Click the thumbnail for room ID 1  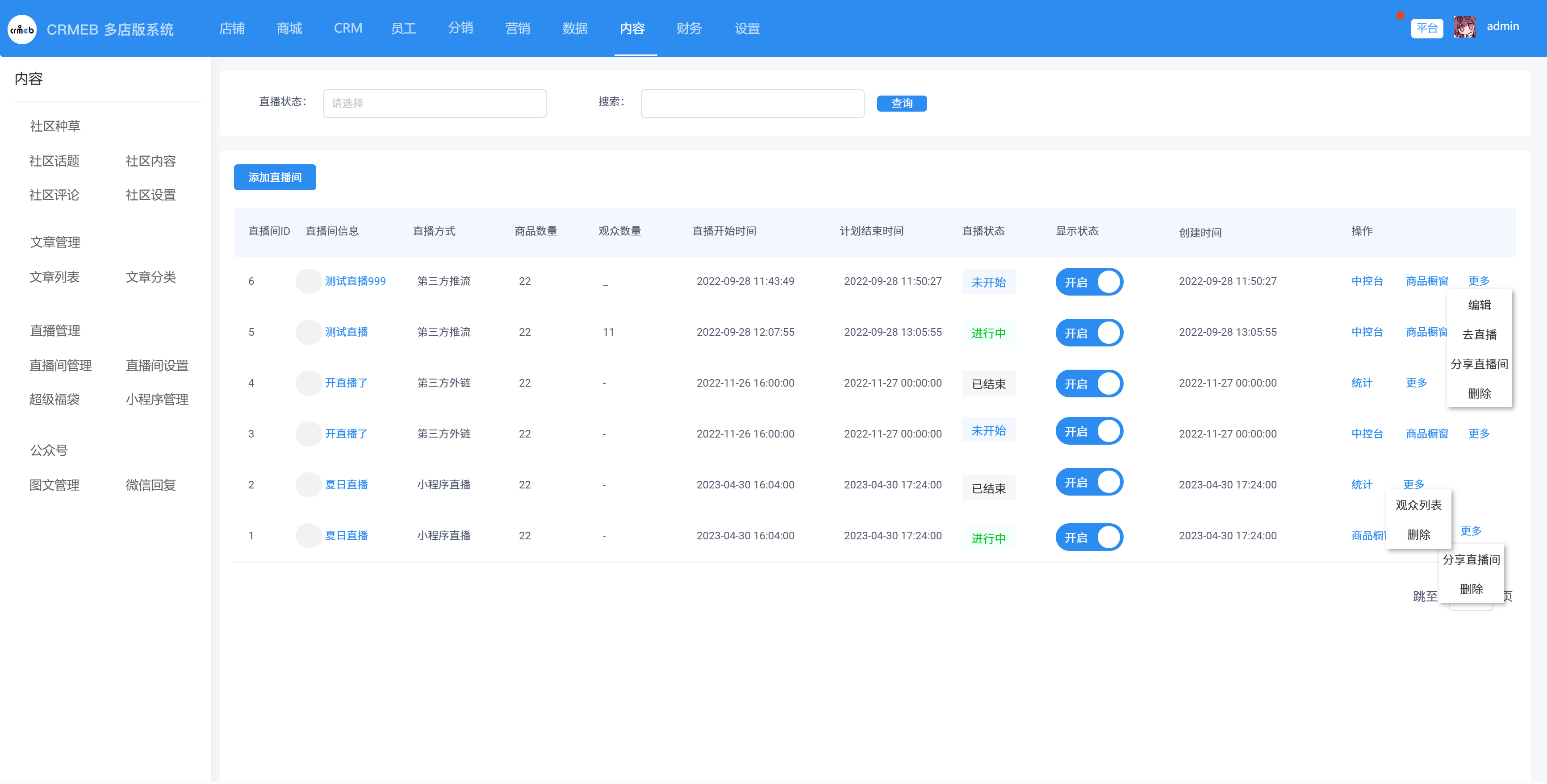[309, 535]
